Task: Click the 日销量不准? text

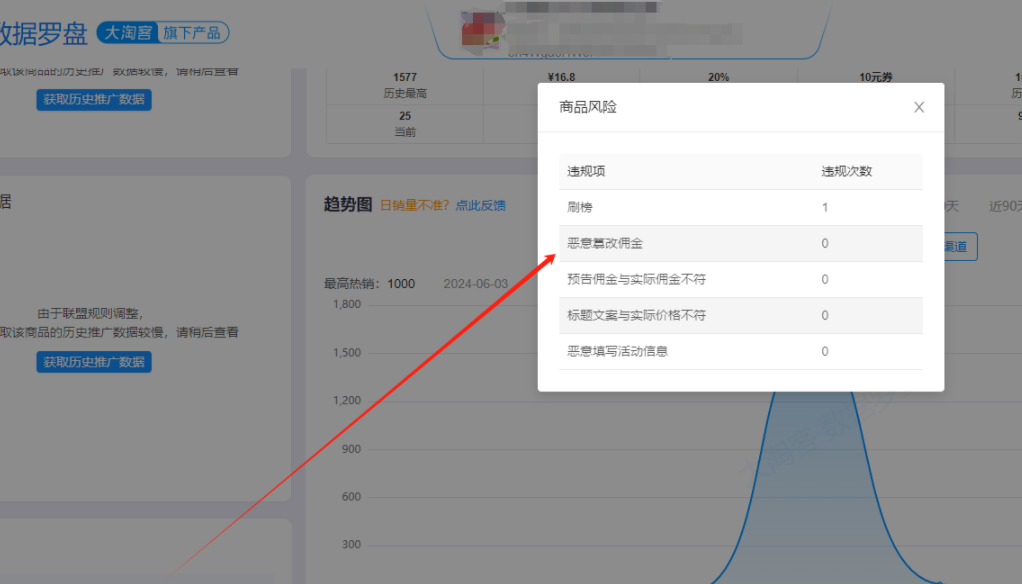Action: [x=415, y=205]
